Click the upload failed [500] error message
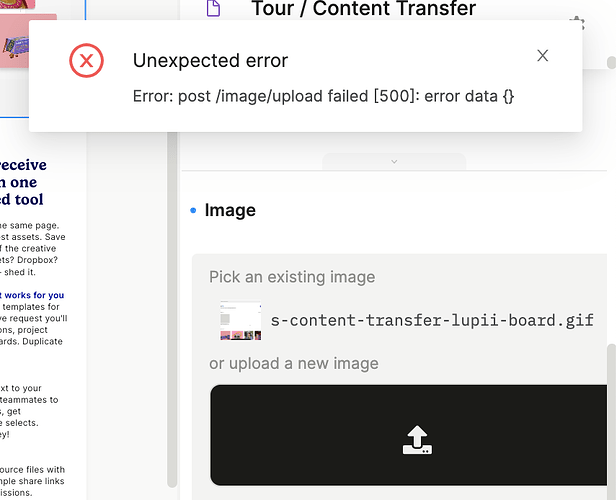This screenshot has height=500, width=616. [x=323, y=97]
